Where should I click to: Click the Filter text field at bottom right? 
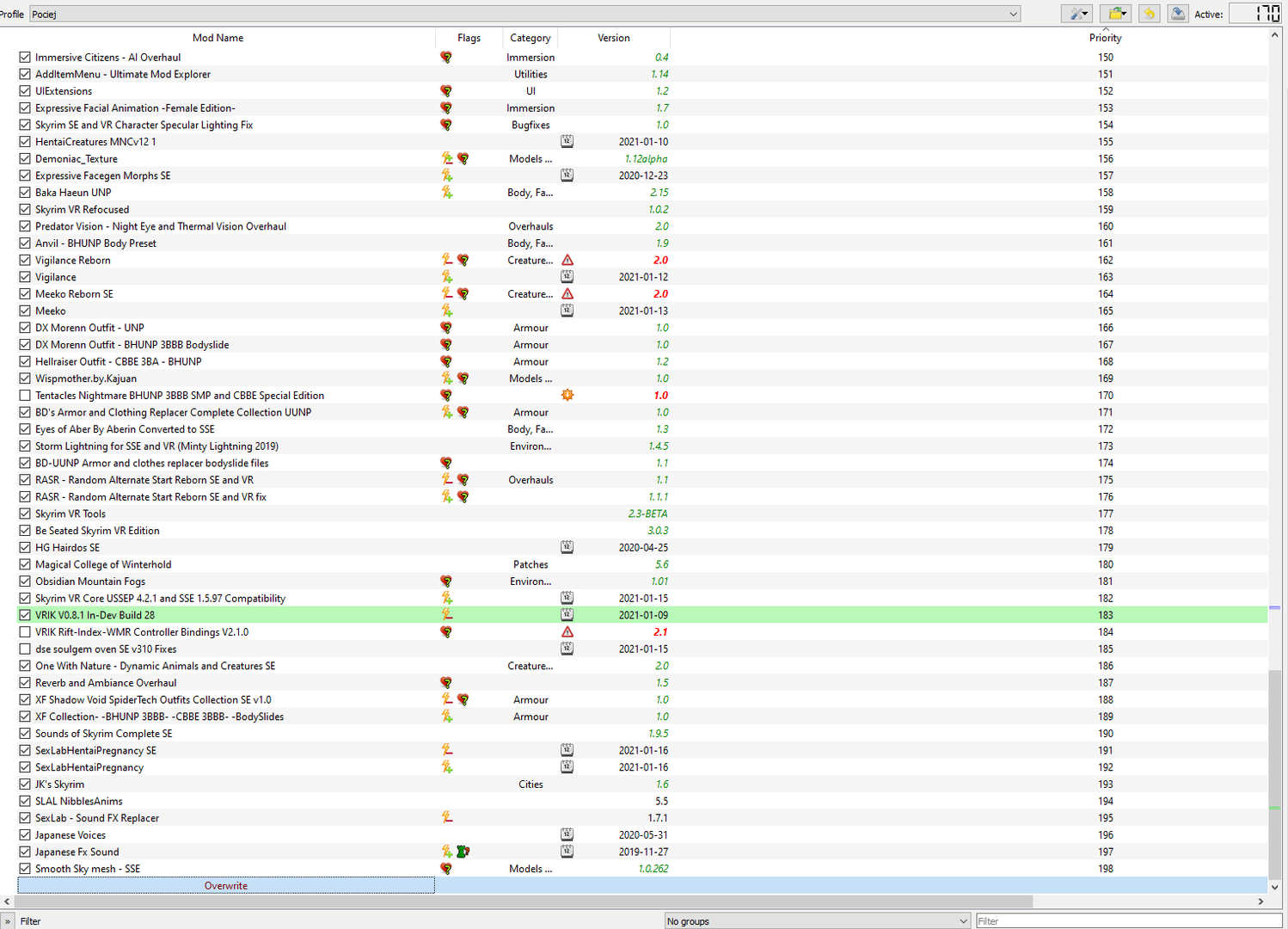pyautogui.click(x=1131, y=921)
